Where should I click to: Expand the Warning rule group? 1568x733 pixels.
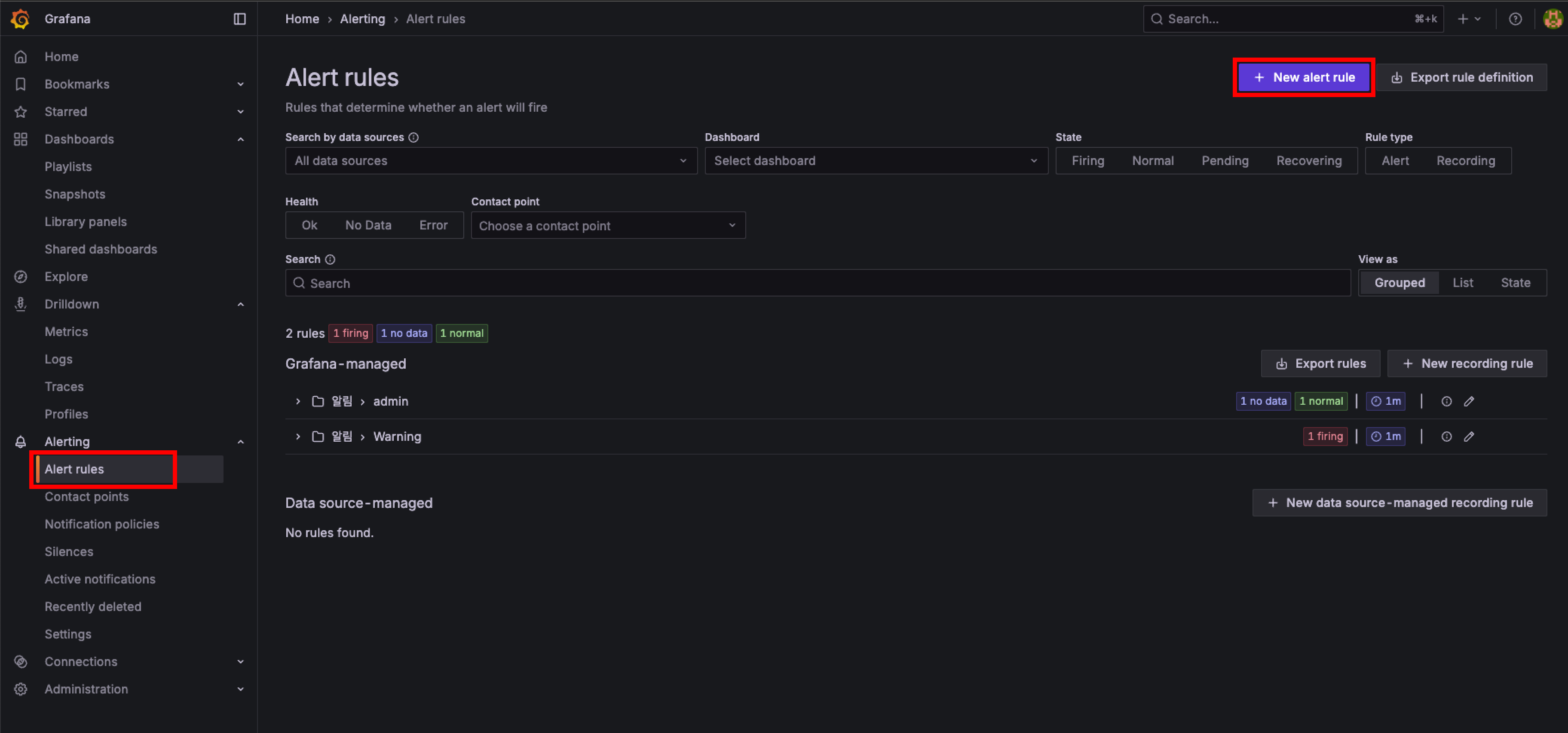point(297,437)
